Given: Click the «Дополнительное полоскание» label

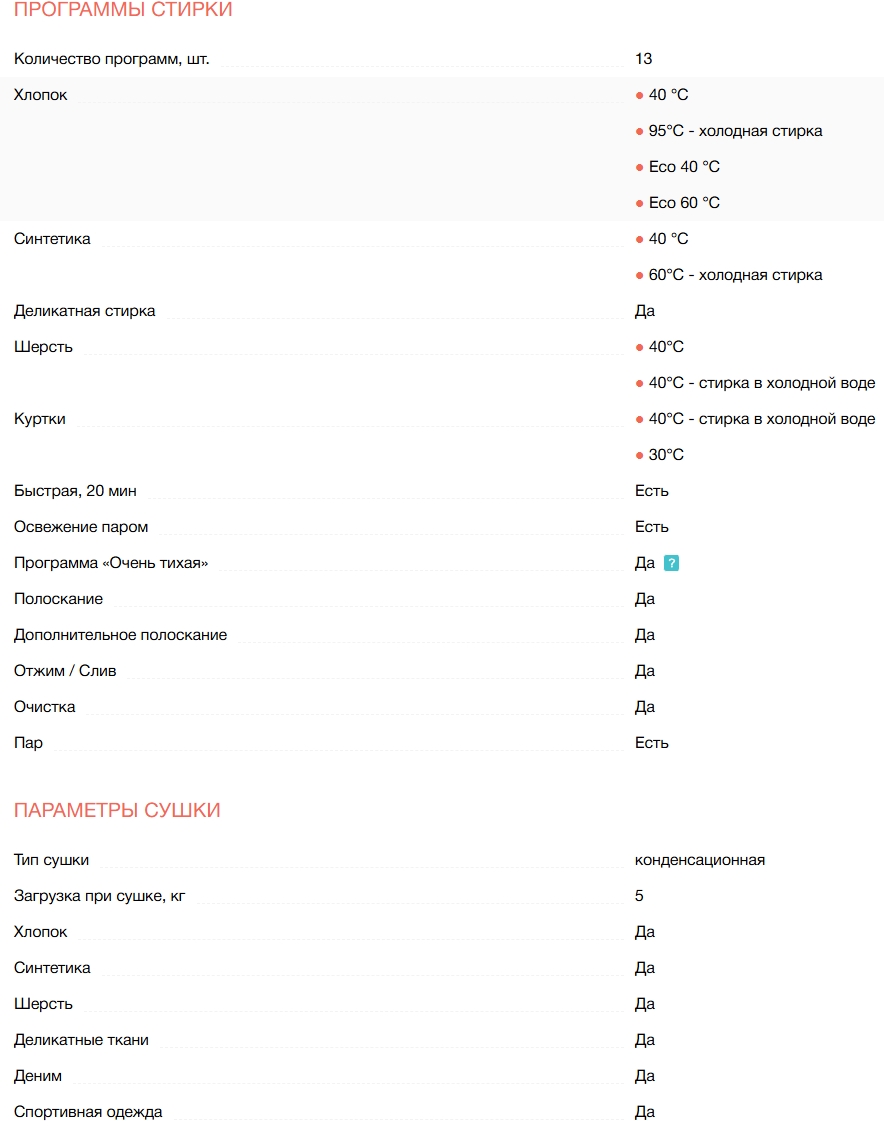Looking at the screenshot, I should [120, 635].
